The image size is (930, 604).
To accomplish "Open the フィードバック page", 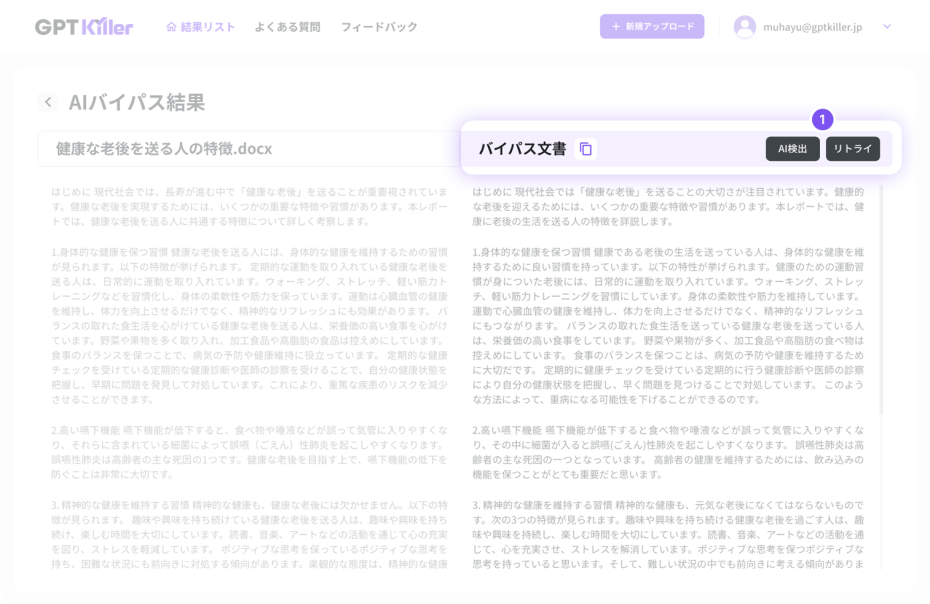I will (x=379, y=27).
